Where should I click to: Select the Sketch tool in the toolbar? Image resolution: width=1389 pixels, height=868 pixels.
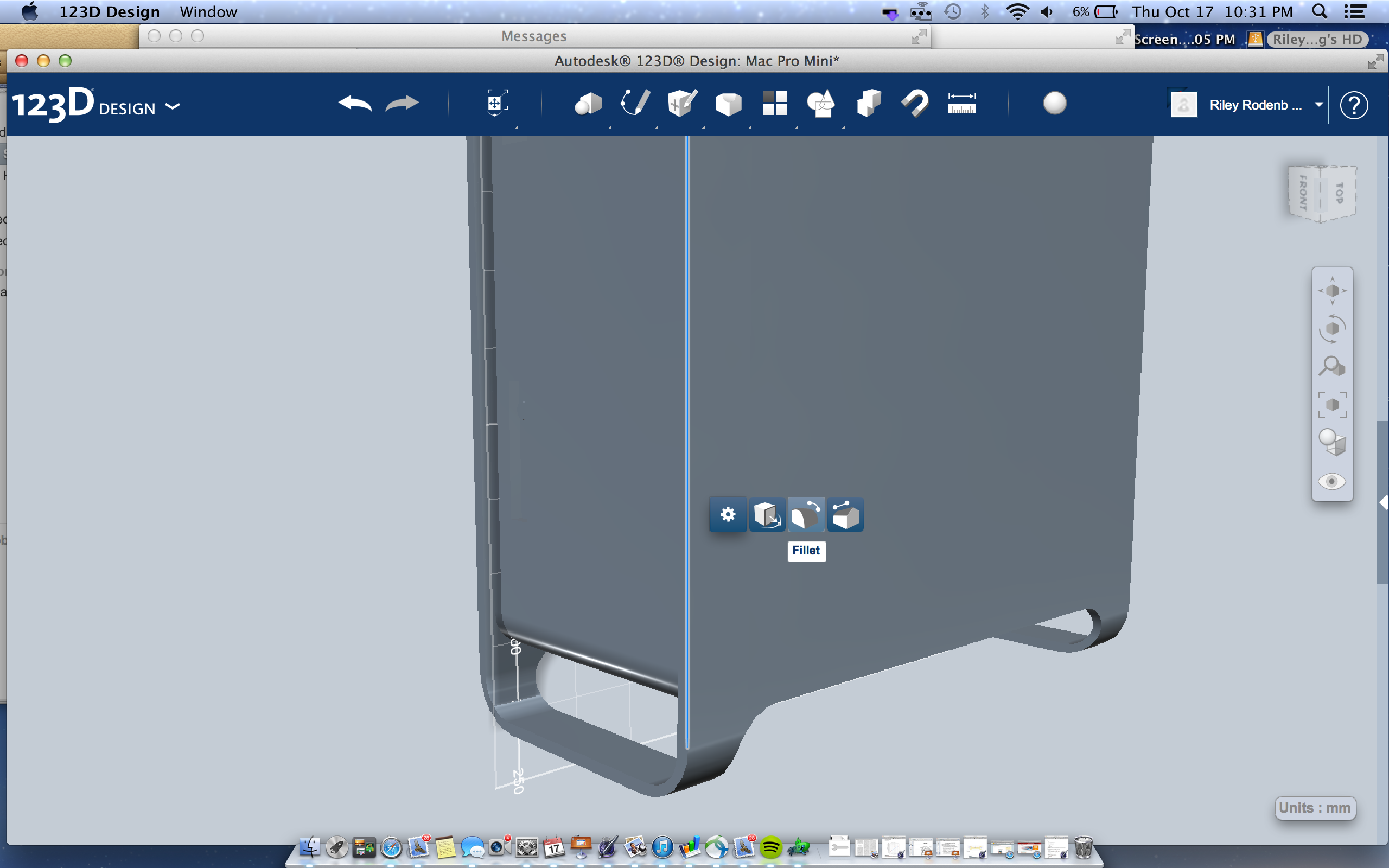coord(635,104)
